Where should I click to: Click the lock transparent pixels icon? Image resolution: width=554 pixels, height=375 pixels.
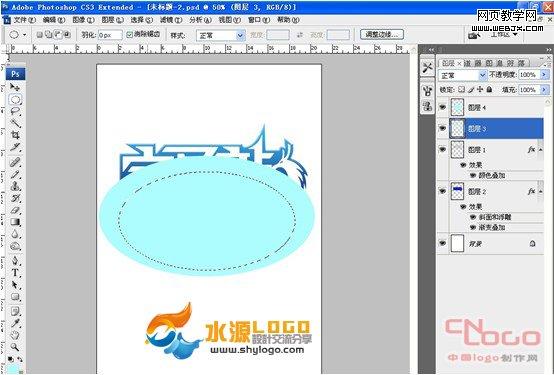point(461,90)
